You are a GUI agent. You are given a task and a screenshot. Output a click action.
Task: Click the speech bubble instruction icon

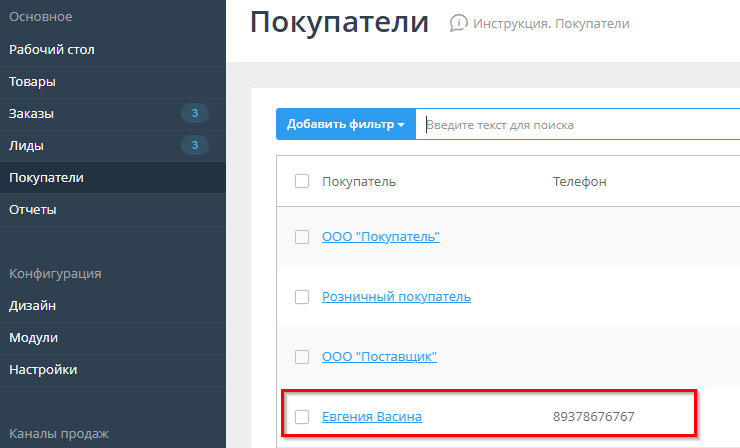click(x=459, y=23)
